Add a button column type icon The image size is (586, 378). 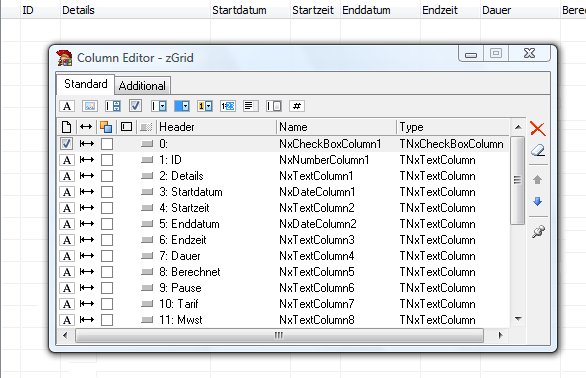coord(274,106)
